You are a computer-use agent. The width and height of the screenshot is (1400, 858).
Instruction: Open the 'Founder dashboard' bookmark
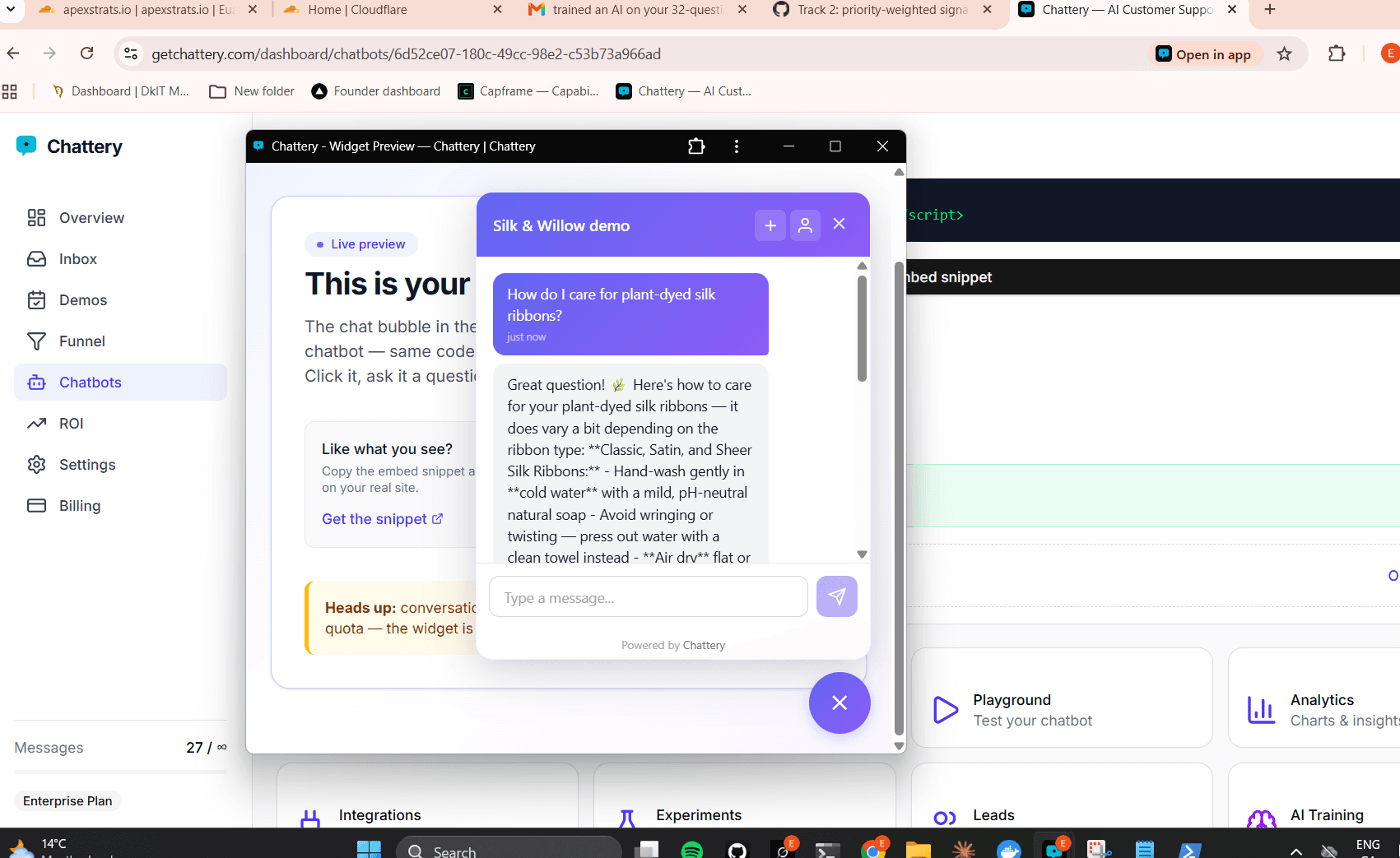click(x=376, y=91)
